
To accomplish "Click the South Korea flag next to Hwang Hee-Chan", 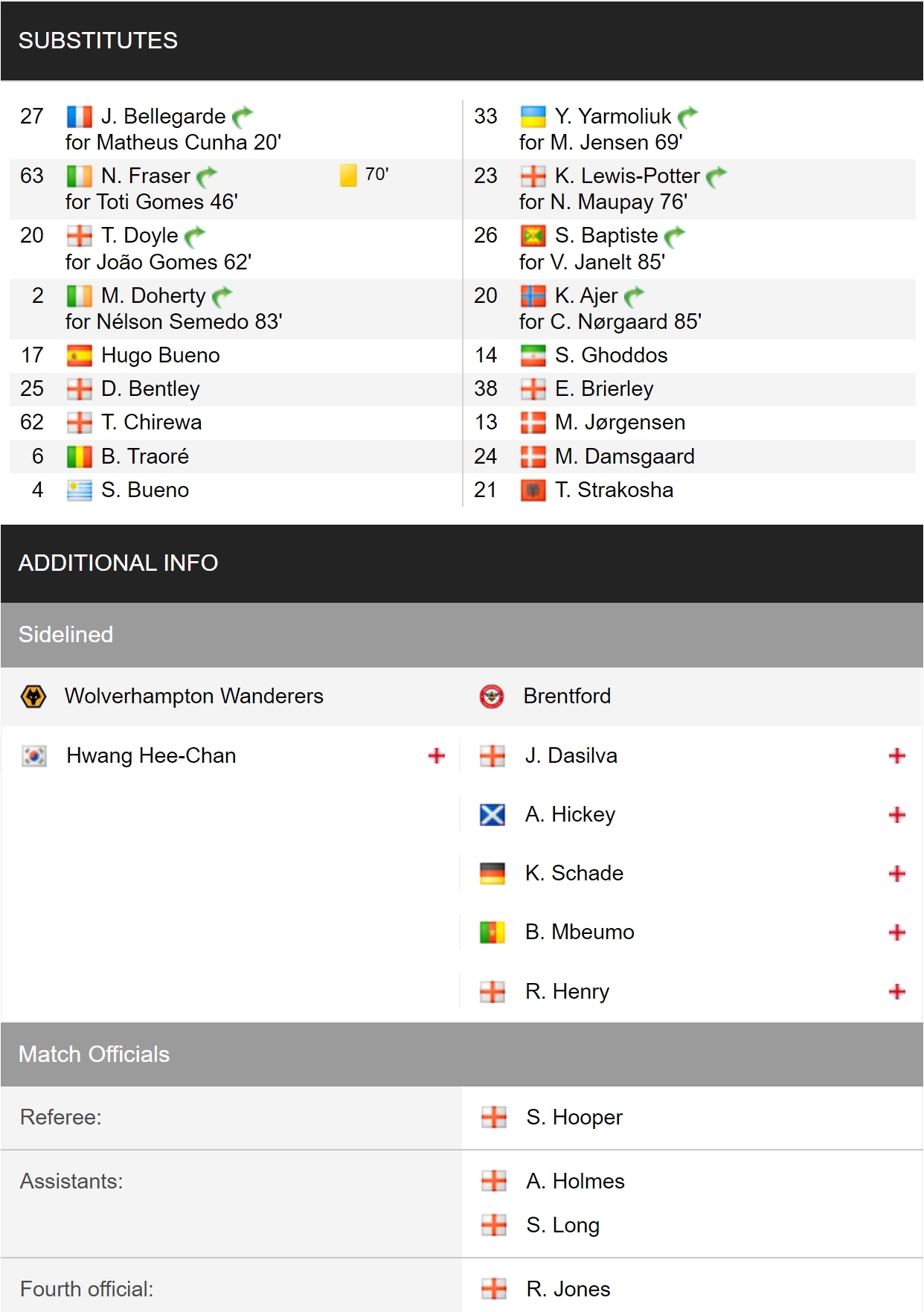I will (34, 756).
